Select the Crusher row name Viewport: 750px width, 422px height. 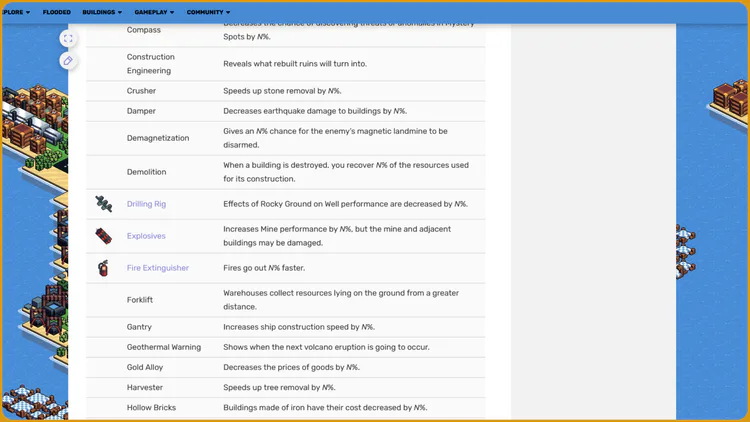pos(141,91)
